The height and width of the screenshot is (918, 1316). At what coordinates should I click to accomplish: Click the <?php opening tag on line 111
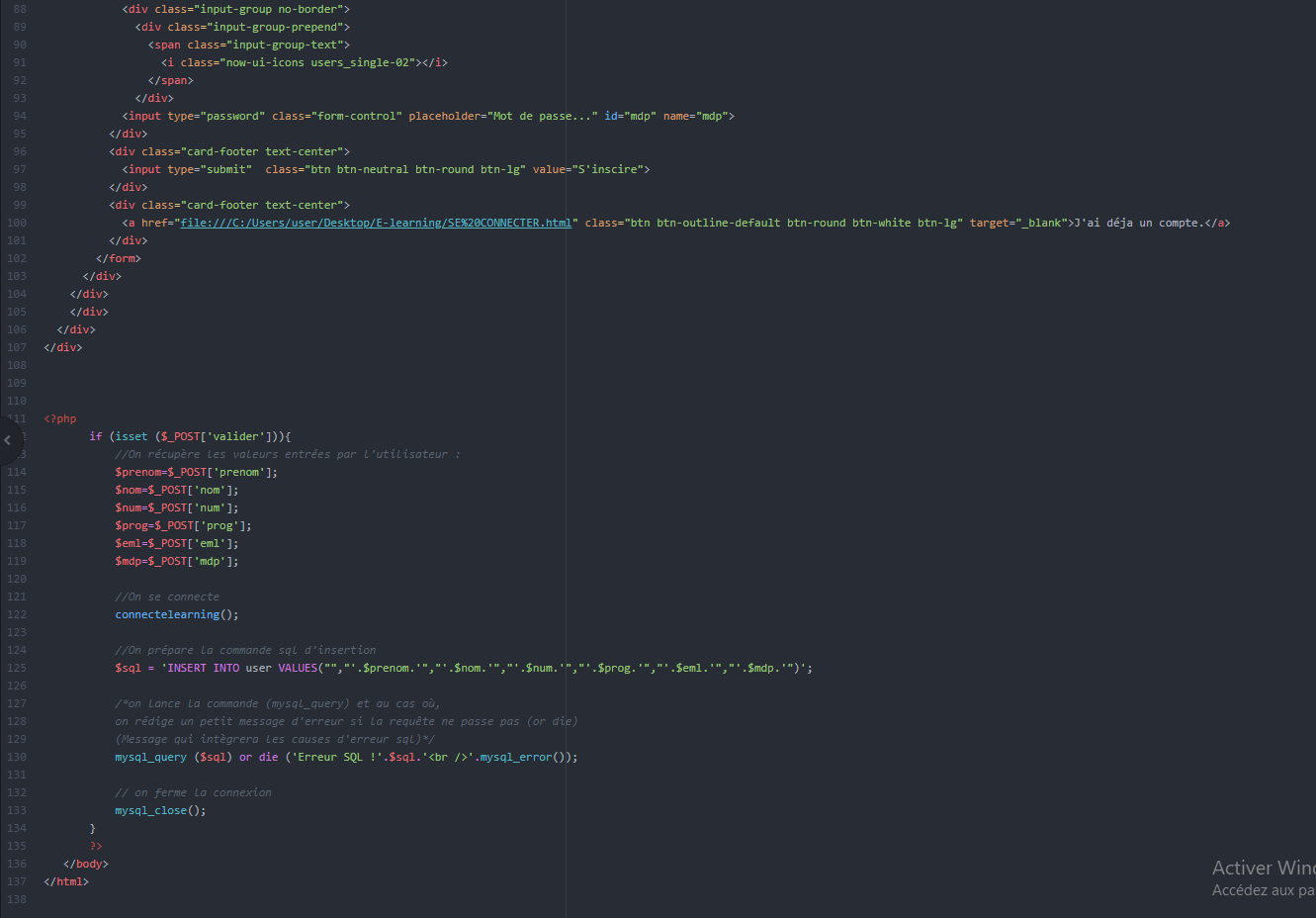tap(58, 417)
